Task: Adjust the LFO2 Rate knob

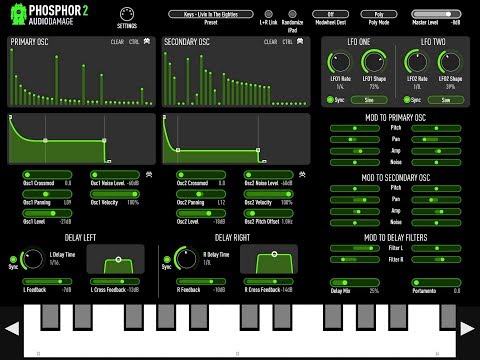Action: 417,62
